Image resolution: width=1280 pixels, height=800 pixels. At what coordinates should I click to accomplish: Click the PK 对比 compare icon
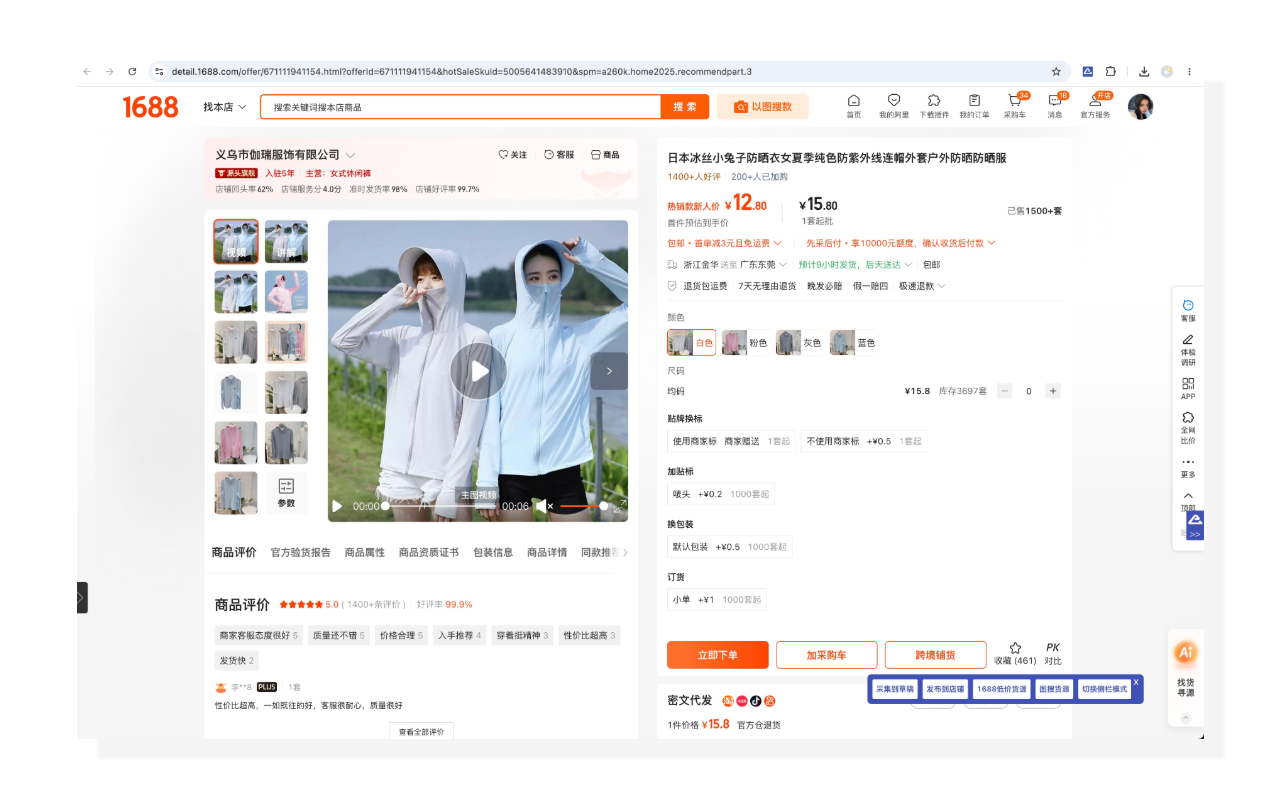point(1052,653)
